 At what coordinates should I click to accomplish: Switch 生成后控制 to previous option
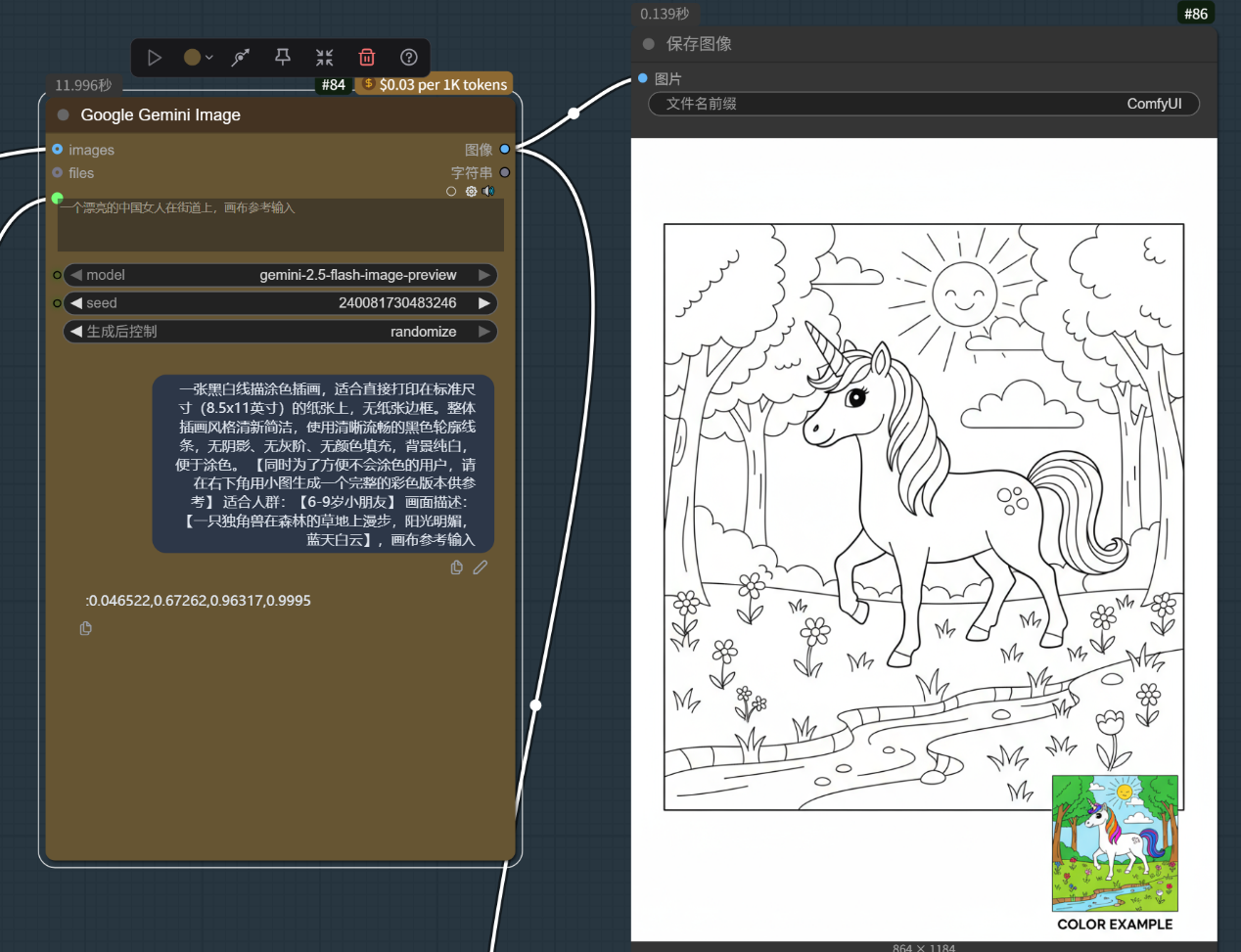75,332
